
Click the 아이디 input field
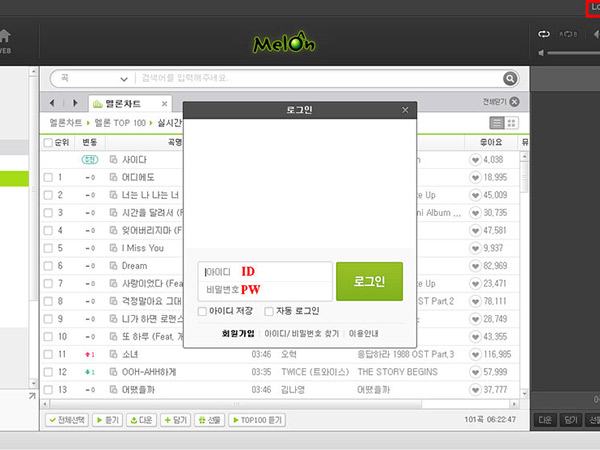pyautogui.click(x=265, y=272)
